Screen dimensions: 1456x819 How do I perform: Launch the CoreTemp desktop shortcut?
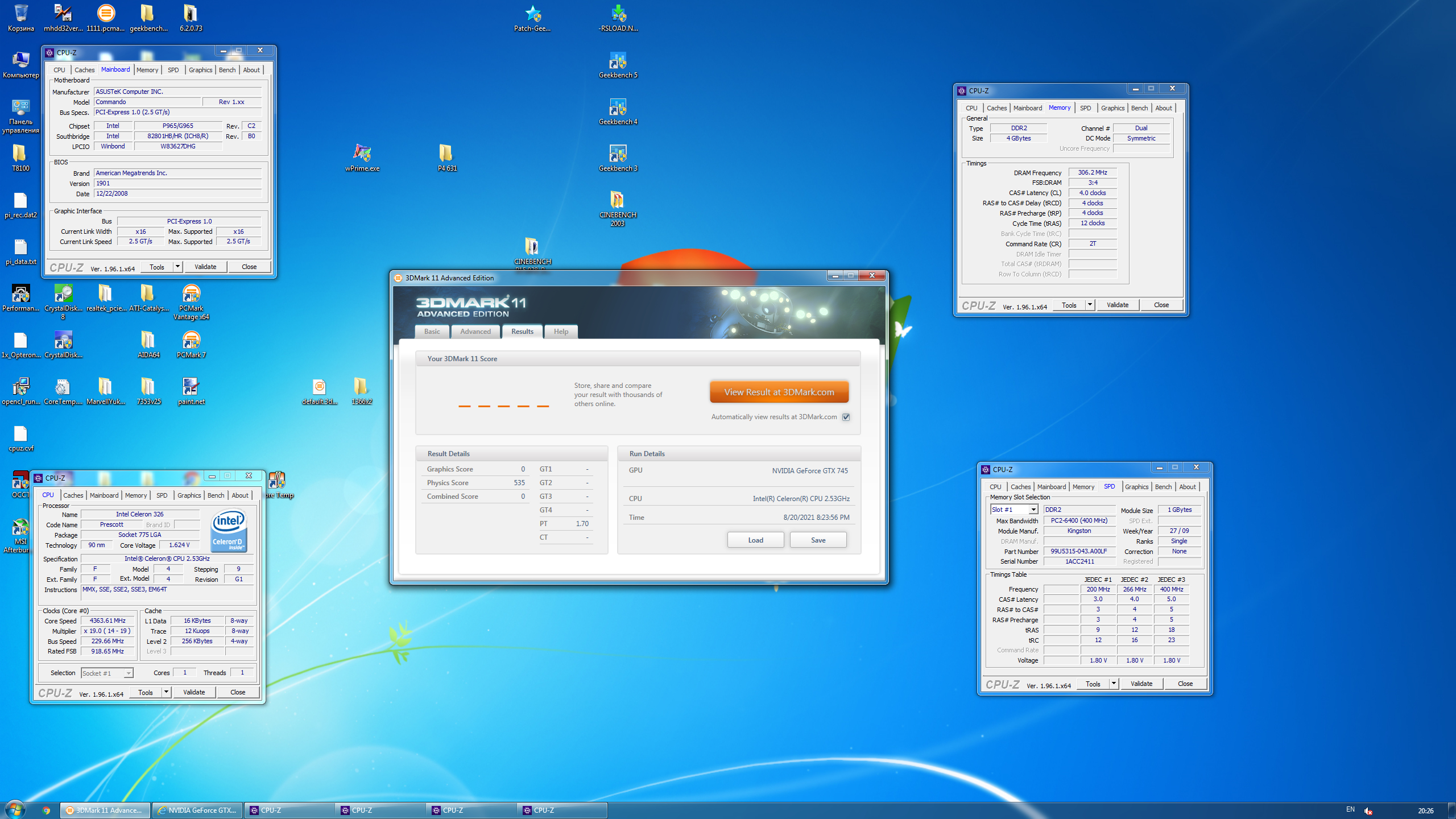click(x=63, y=391)
